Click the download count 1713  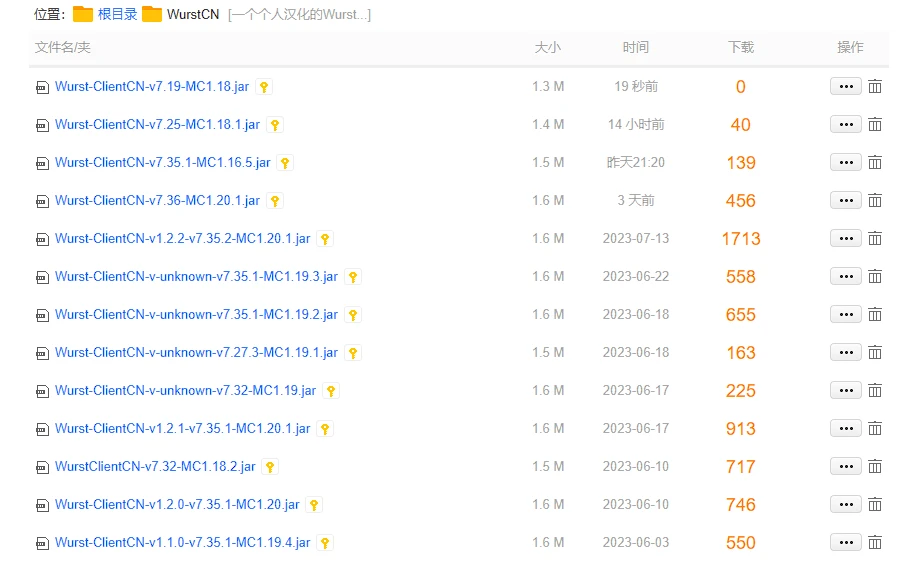pos(741,239)
